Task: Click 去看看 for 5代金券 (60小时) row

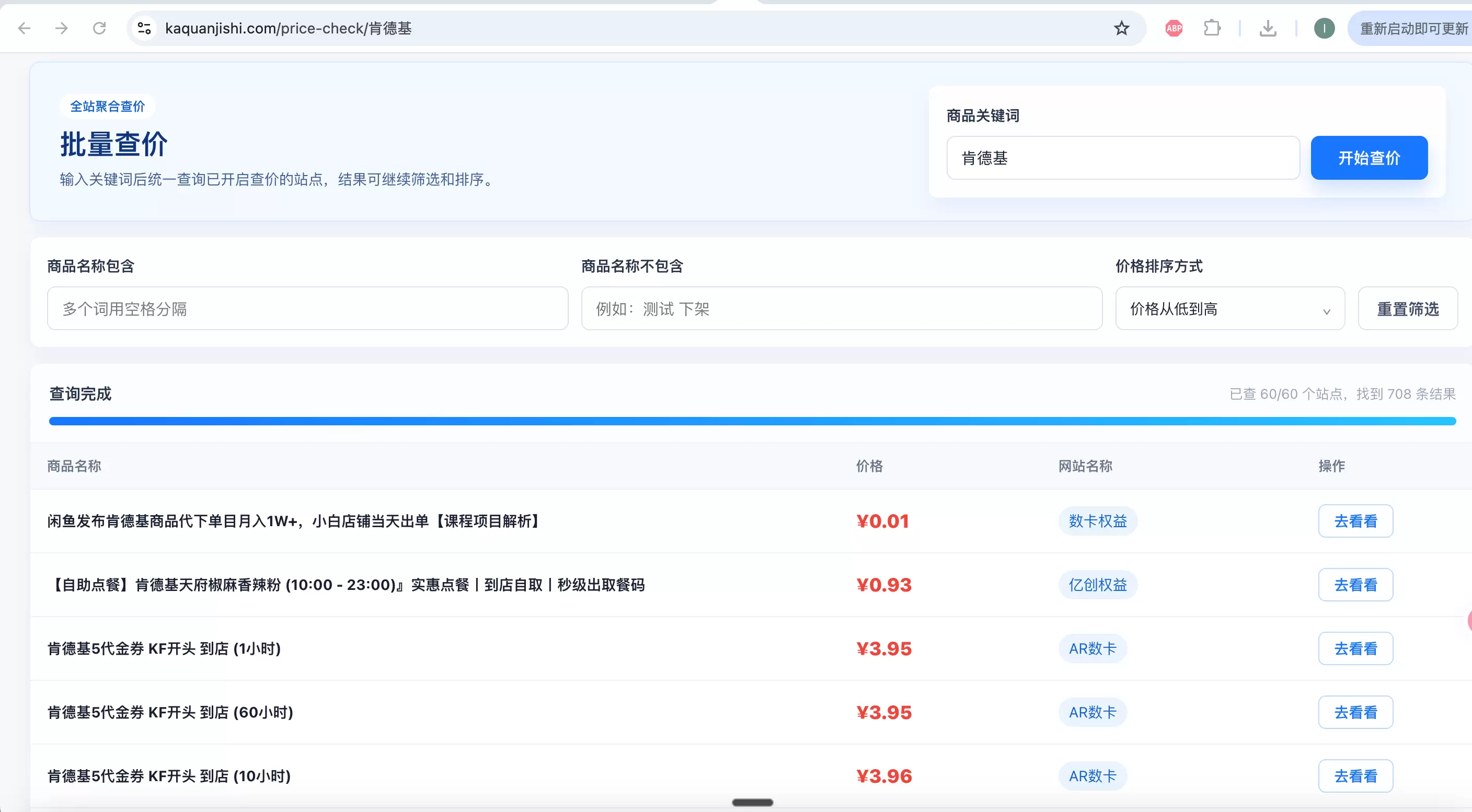Action: point(1355,712)
